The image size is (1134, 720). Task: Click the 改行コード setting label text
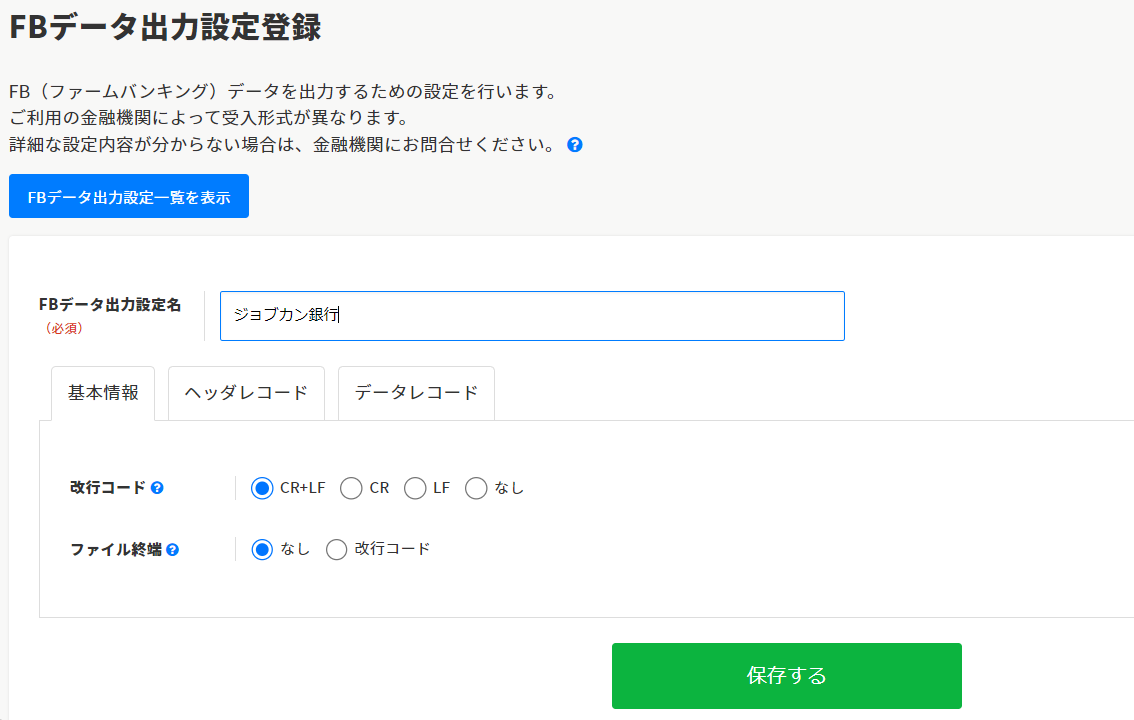point(108,488)
